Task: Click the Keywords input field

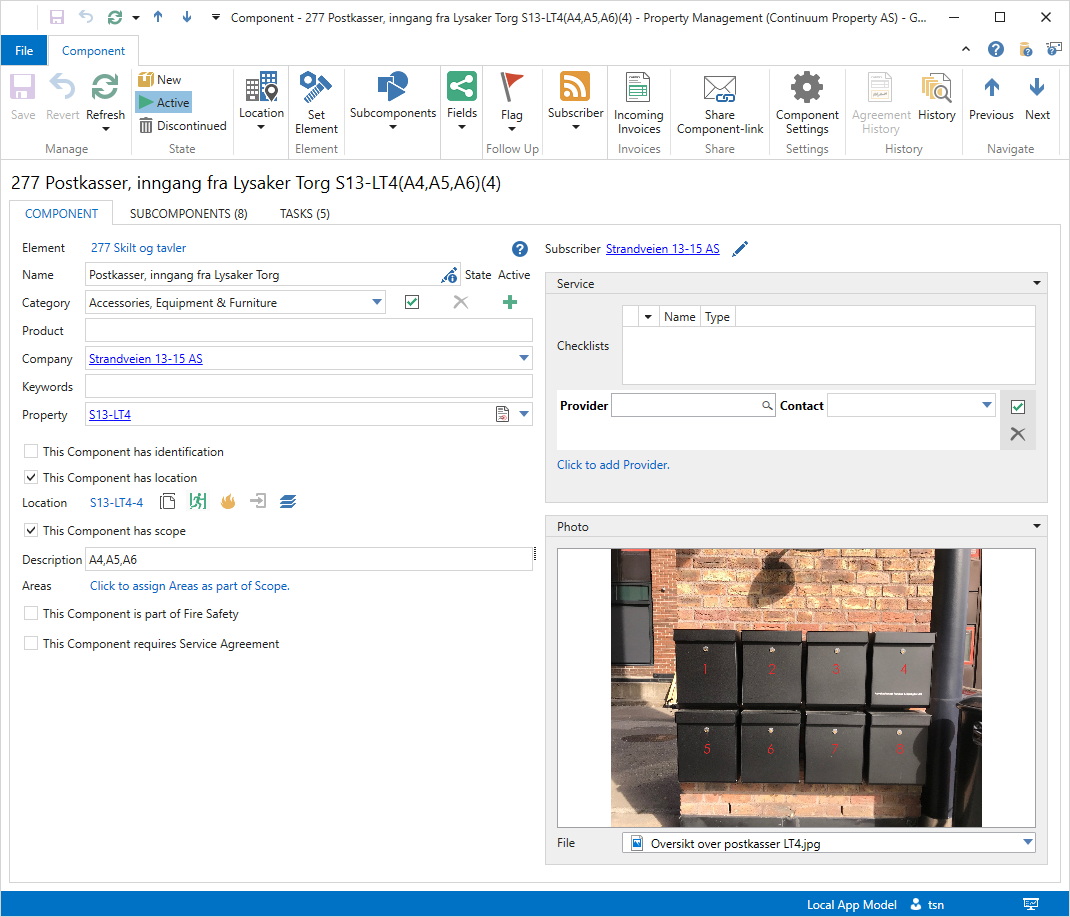Action: click(308, 387)
